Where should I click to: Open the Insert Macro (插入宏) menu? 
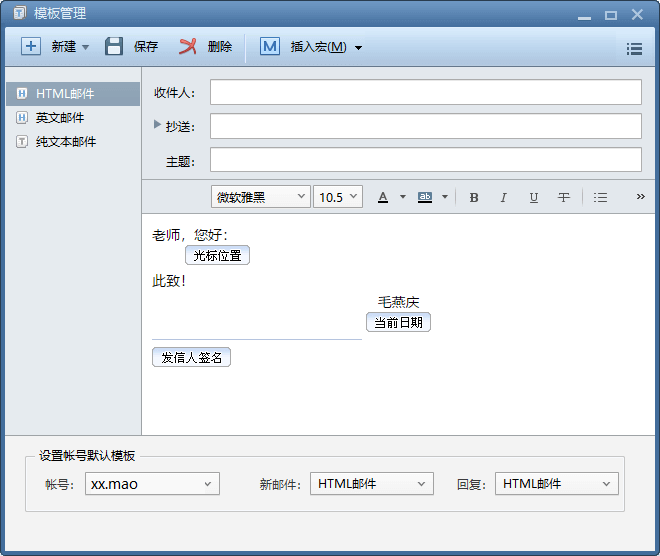pos(311,47)
